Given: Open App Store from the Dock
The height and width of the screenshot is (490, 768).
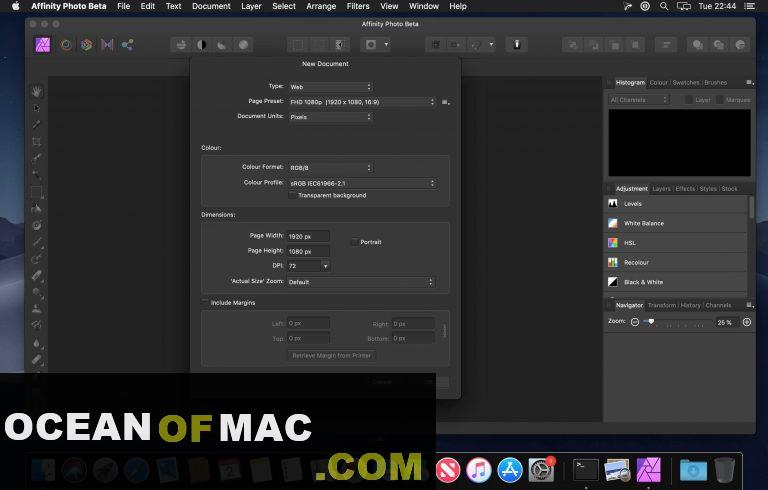Looking at the screenshot, I should (510, 470).
